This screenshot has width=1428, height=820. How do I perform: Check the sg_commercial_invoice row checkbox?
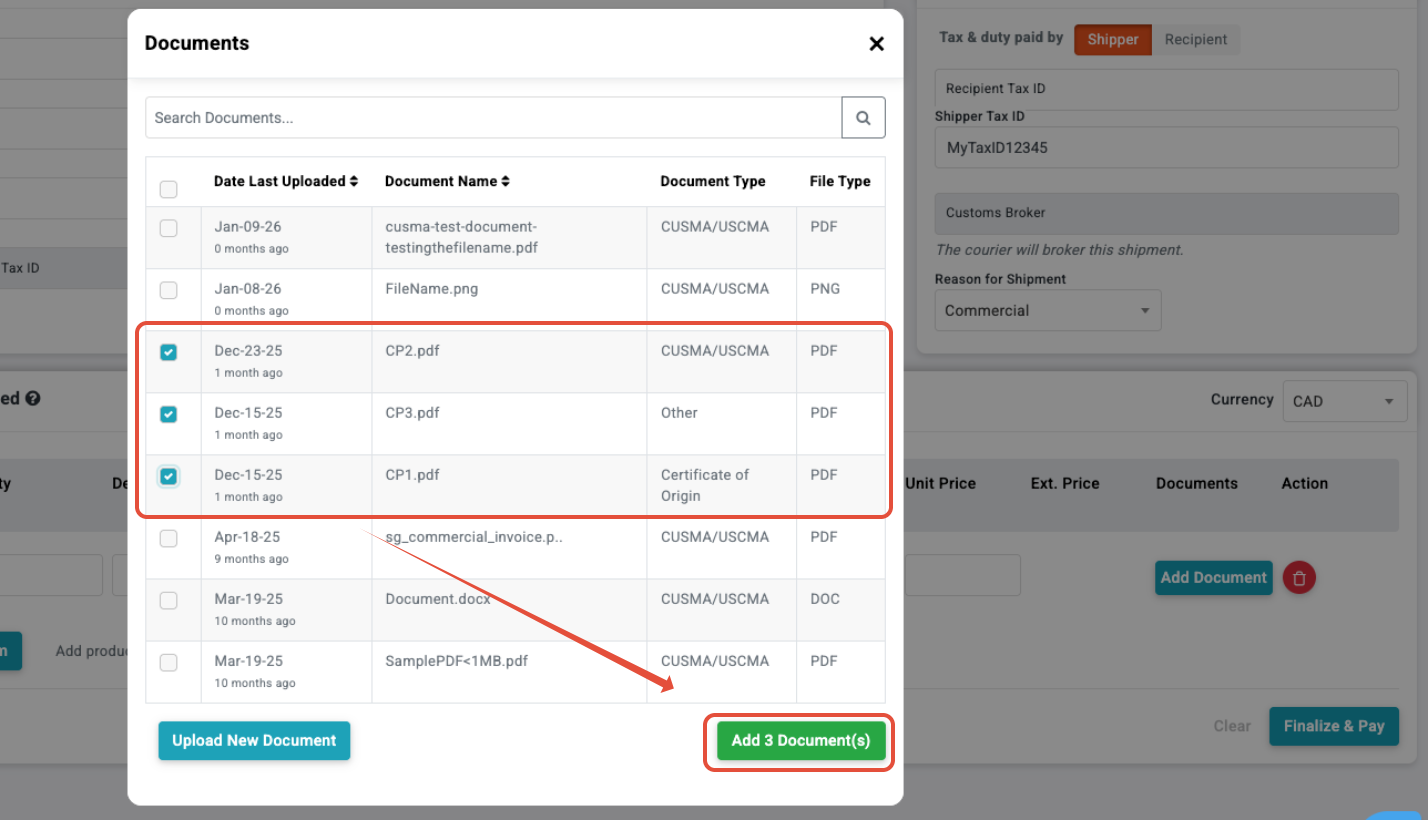pyautogui.click(x=169, y=538)
